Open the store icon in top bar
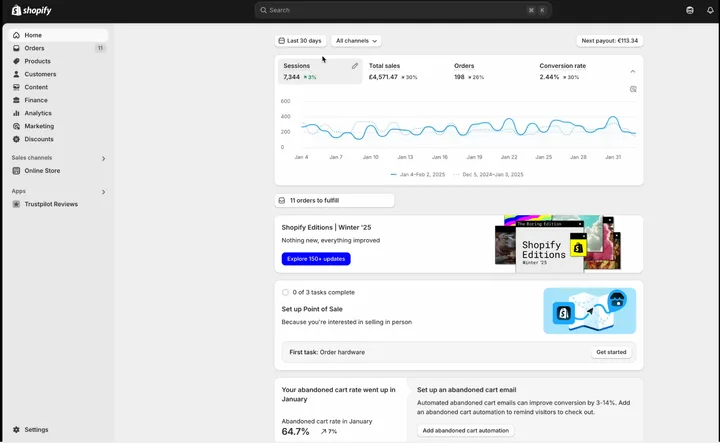Viewport: 720px width, 443px height. click(x=690, y=10)
